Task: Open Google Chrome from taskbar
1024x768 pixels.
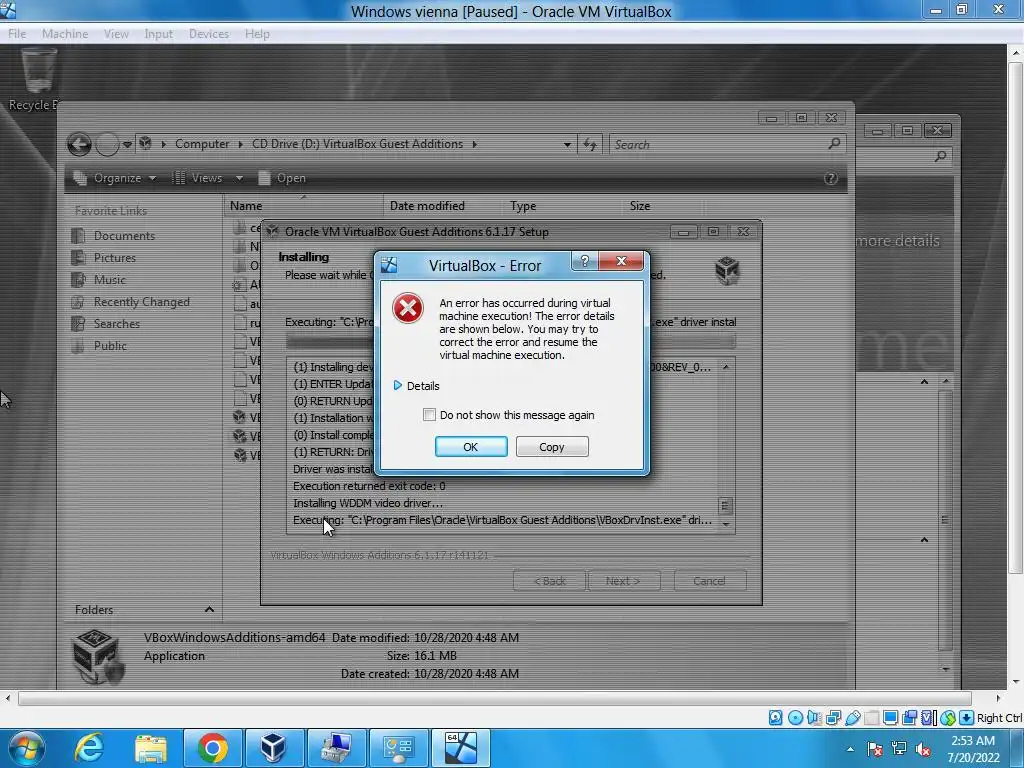Action: click(212, 748)
